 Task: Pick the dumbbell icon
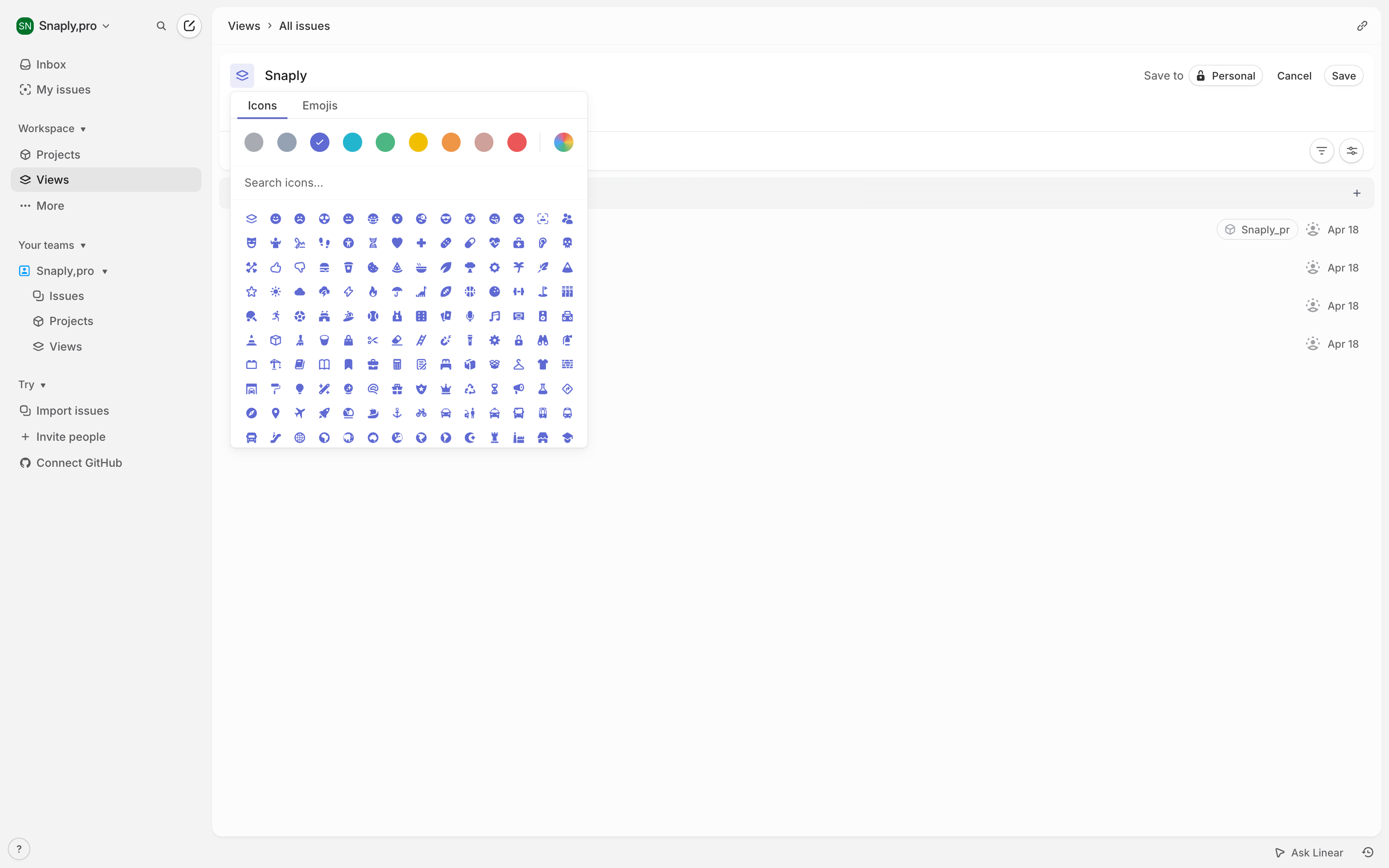pos(519,292)
